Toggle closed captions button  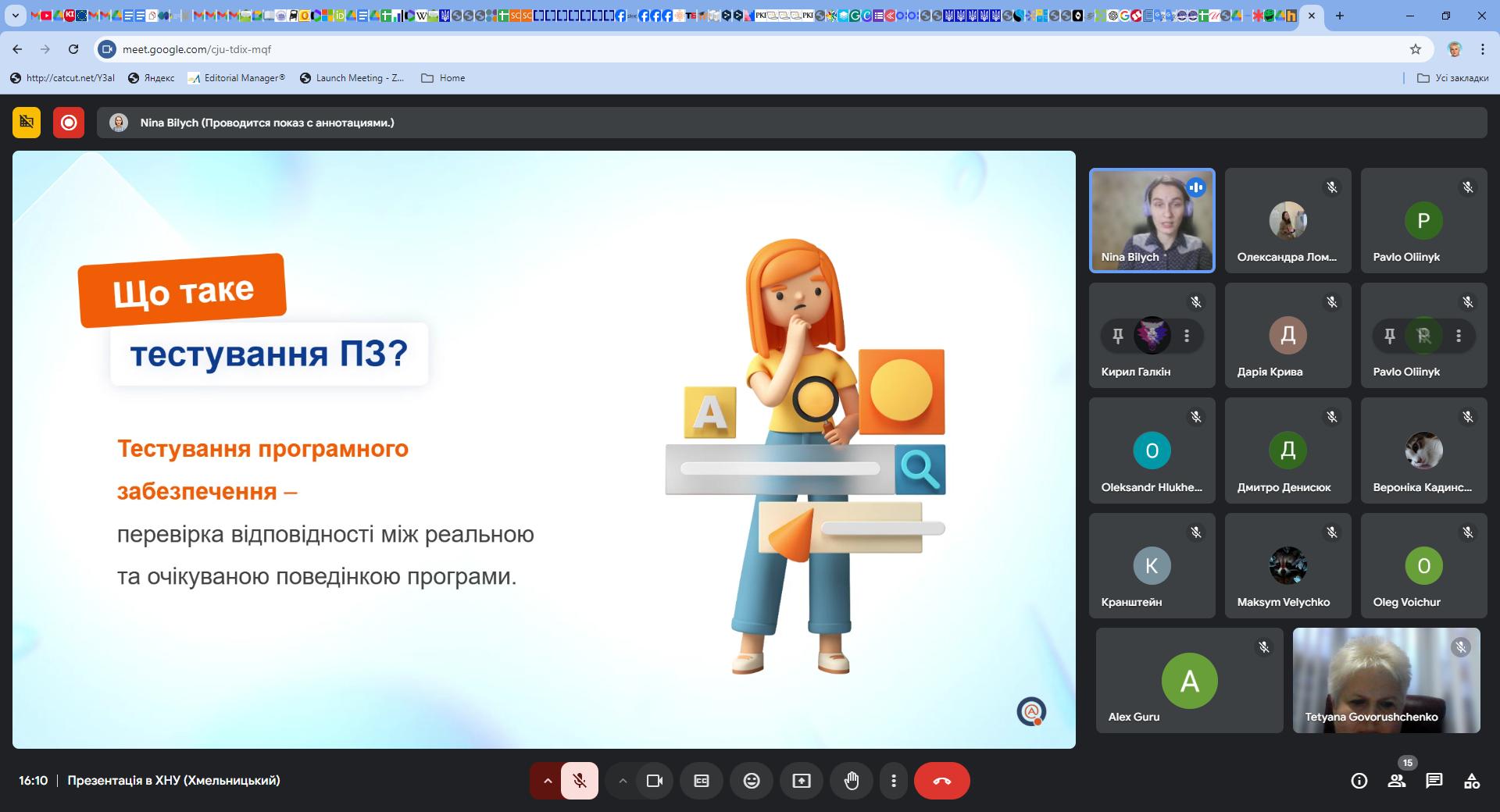coord(702,781)
